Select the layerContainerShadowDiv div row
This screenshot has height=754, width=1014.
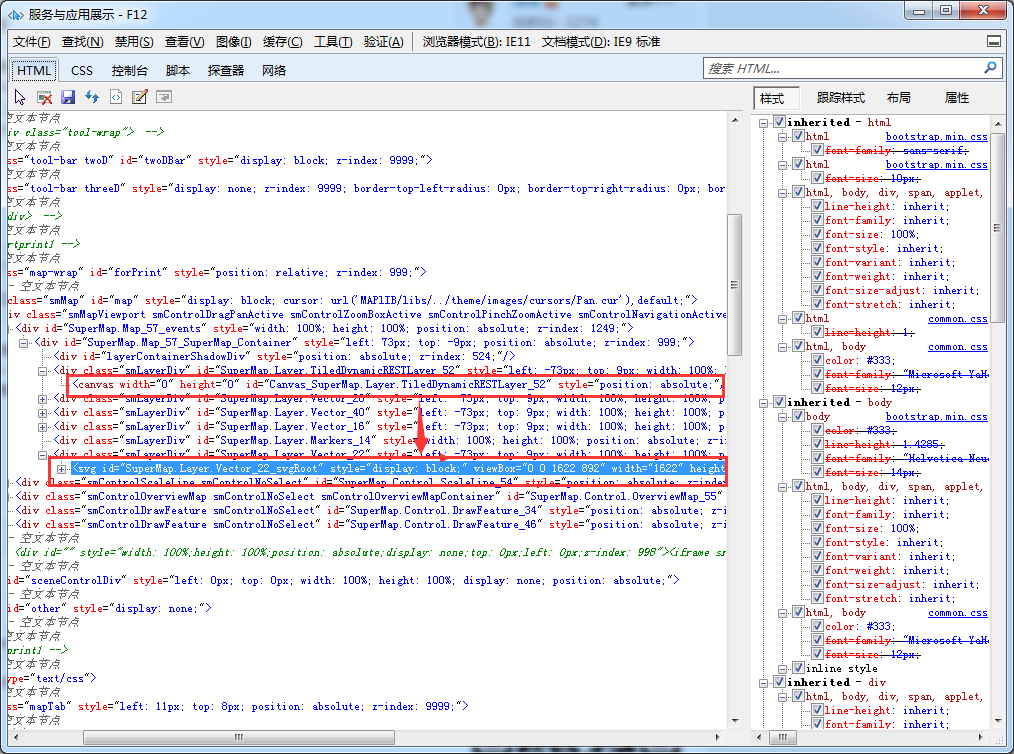click(x=285, y=356)
